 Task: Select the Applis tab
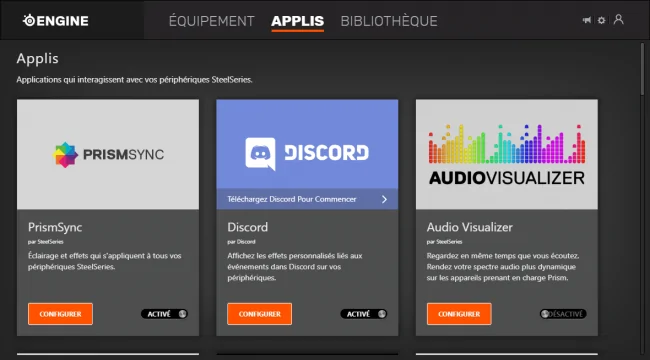(x=298, y=21)
